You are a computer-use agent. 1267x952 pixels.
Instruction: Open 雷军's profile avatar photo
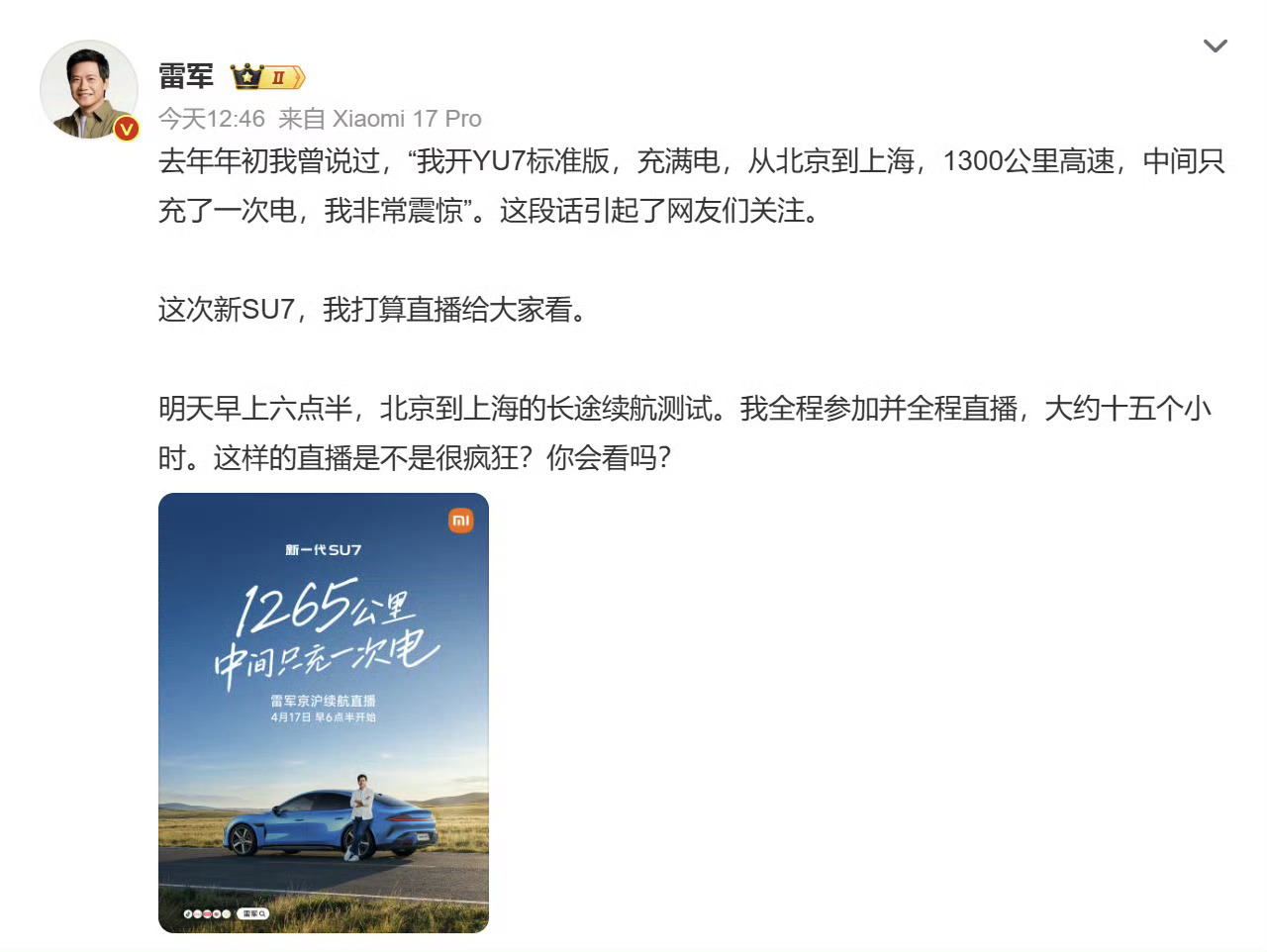[x=89, y=90]
